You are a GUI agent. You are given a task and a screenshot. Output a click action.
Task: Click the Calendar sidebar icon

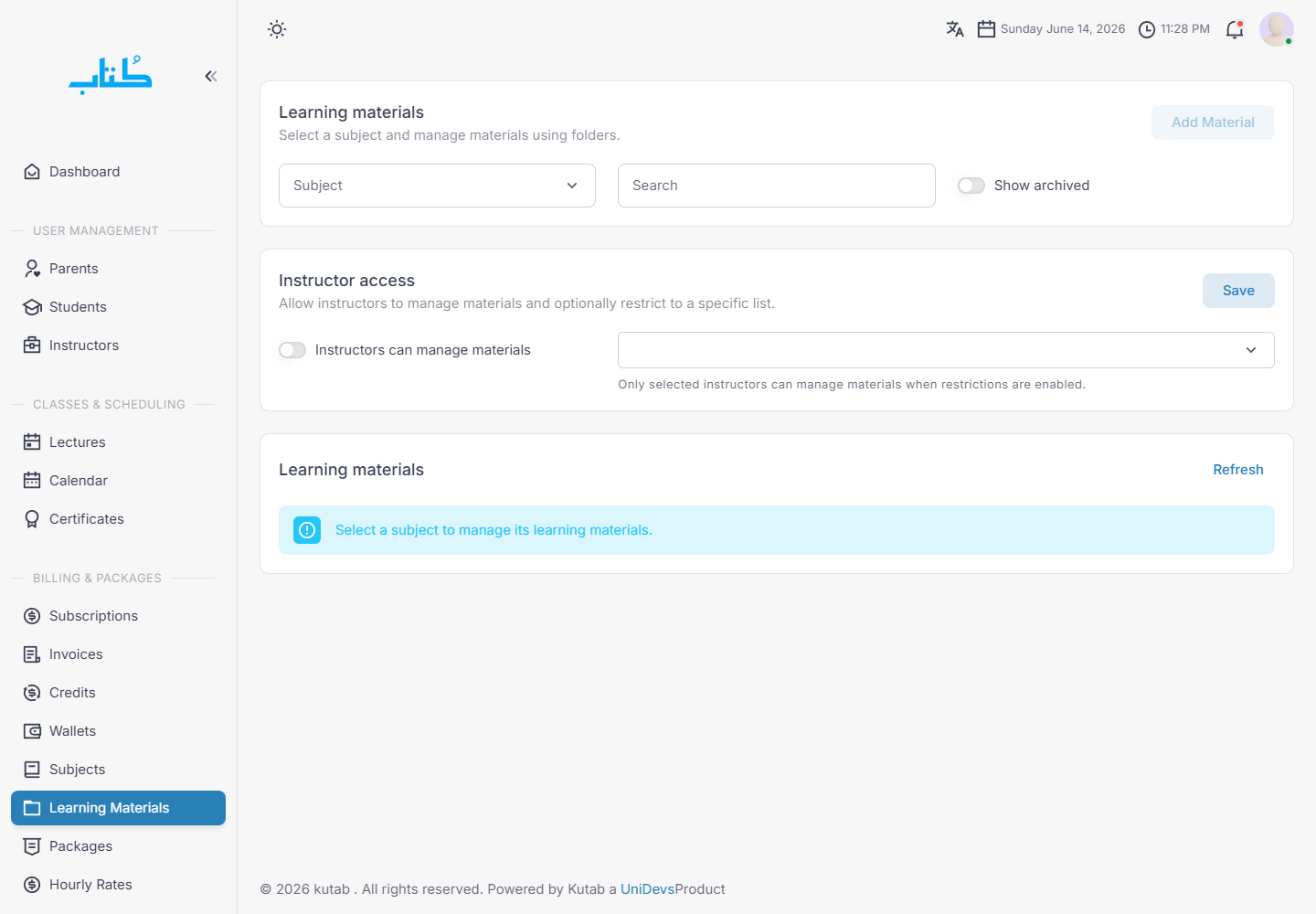pyautogui.click(x=32, y=481)
